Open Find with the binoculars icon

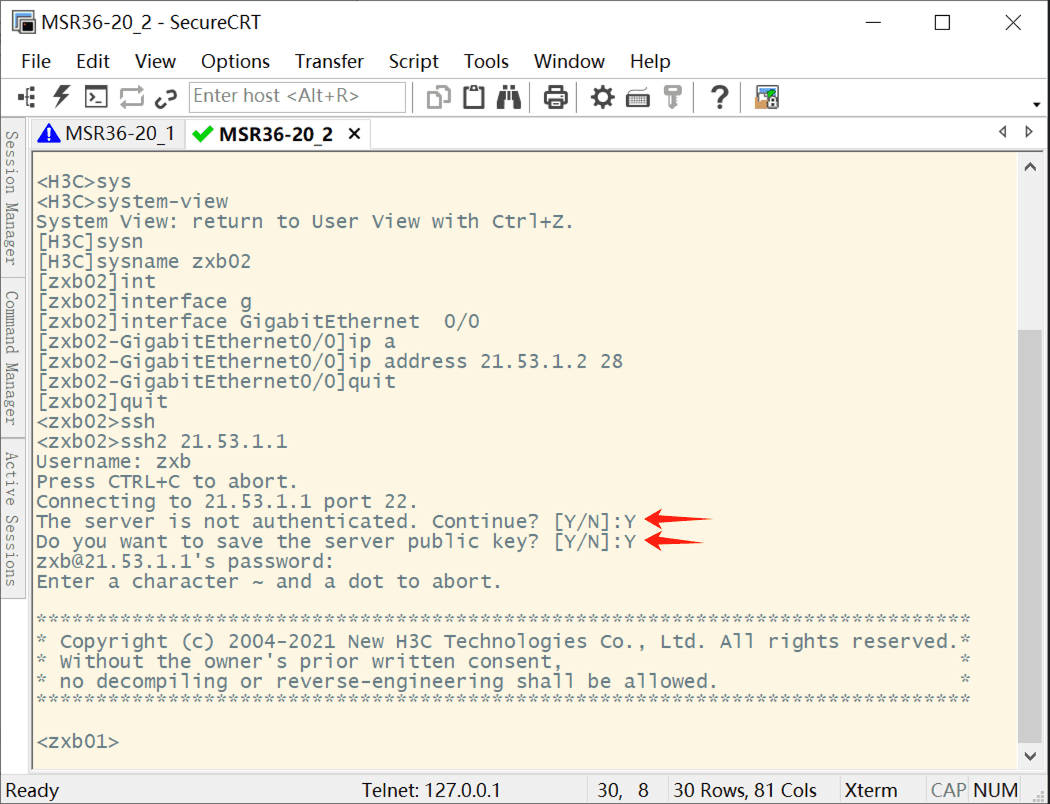pos(509,96)
